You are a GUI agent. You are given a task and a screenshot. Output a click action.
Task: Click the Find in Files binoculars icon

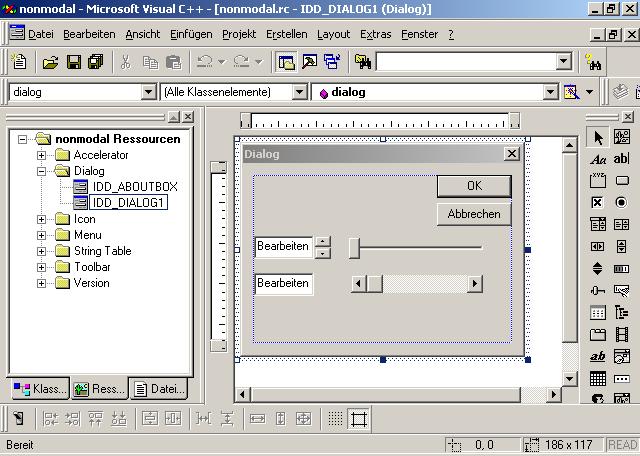[x=362, y=62]
